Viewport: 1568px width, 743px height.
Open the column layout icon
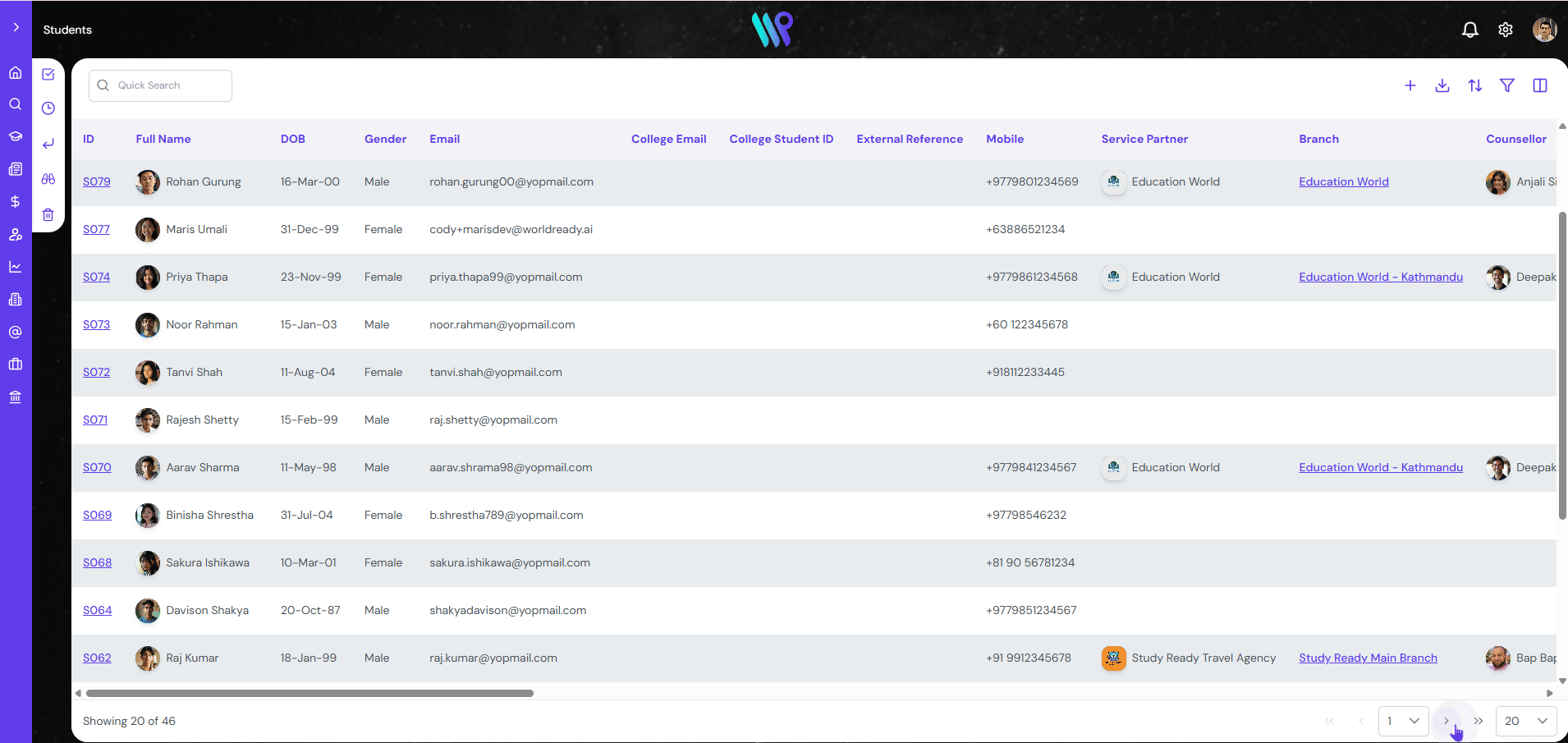point(1539,85)
